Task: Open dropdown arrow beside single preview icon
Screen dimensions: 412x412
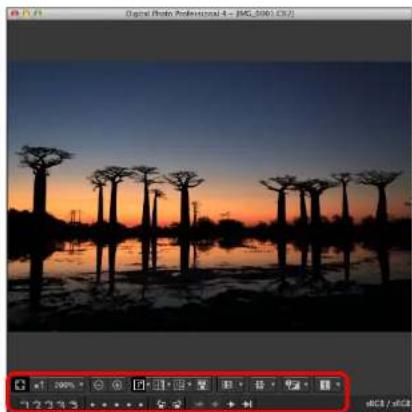Action: (x=148, y=385)
